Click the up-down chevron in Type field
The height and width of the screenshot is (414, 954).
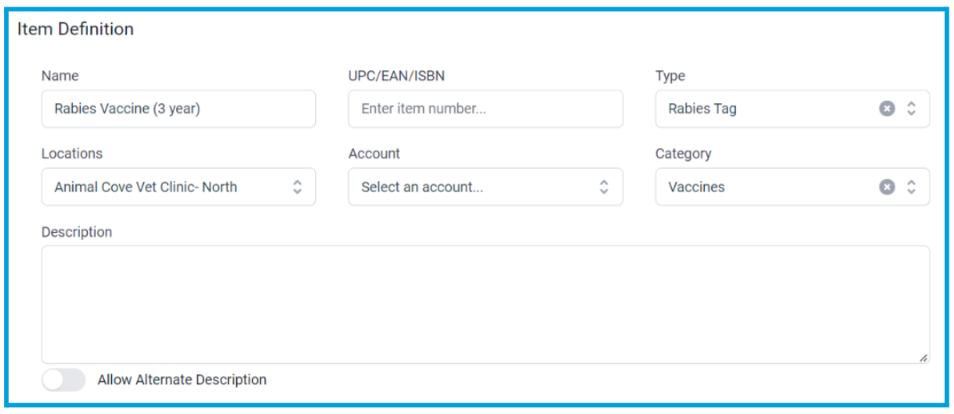click(911, 109)
